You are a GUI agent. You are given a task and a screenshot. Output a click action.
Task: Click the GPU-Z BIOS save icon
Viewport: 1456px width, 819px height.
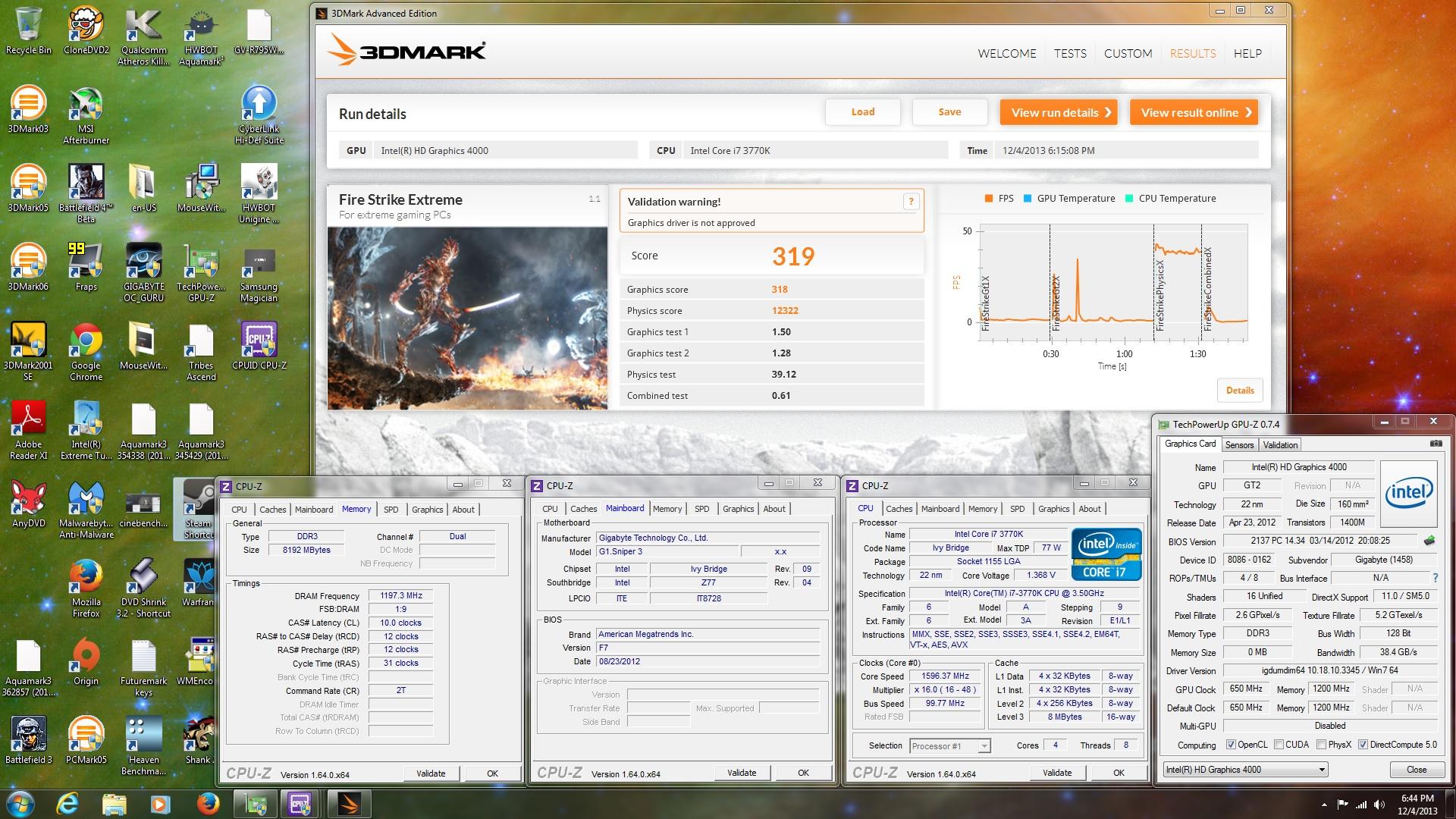pyautogui.click(x=1429, y=541)
